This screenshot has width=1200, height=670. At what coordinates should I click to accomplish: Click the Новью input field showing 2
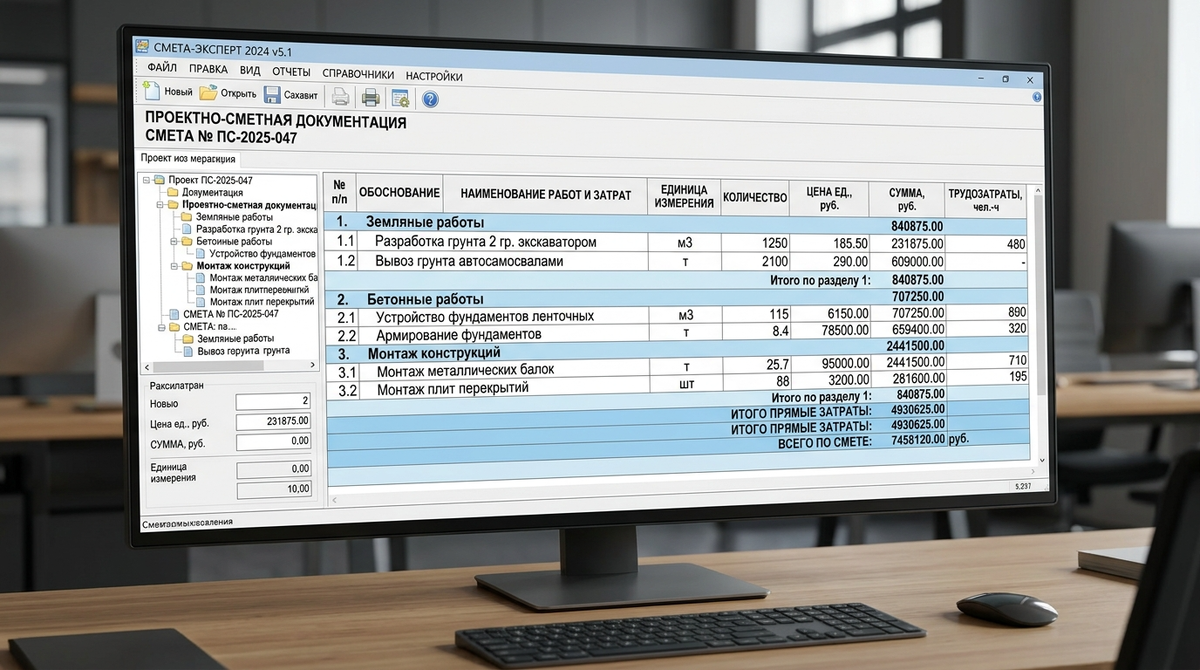click(273, 401)
